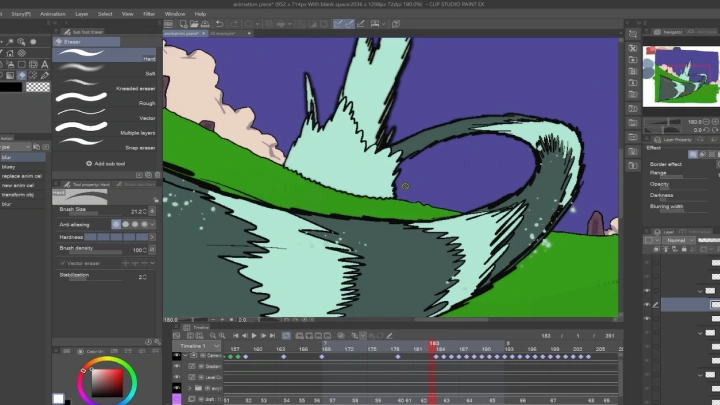Choose the Multiple layers eraser sub tool
Viewport: 720px width, 405px height.
click(x=105, y=129)
